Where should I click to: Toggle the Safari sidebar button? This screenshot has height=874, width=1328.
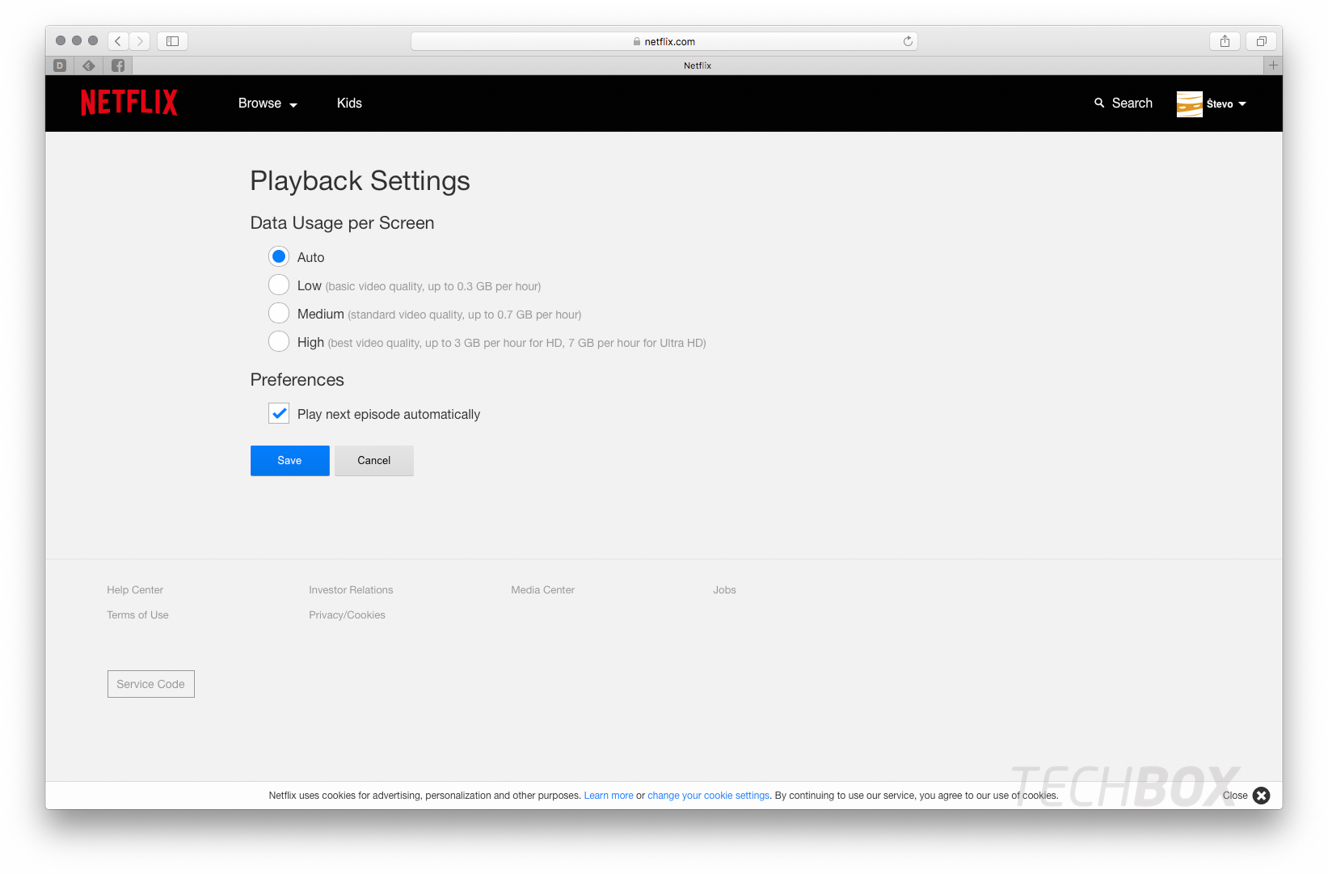pos(172,41)
